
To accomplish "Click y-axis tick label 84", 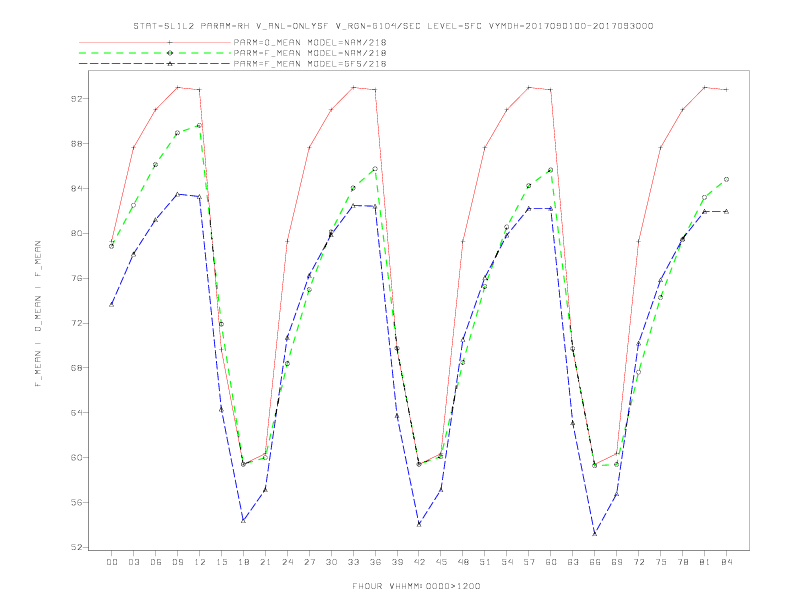I will click(x=77, y=188).
